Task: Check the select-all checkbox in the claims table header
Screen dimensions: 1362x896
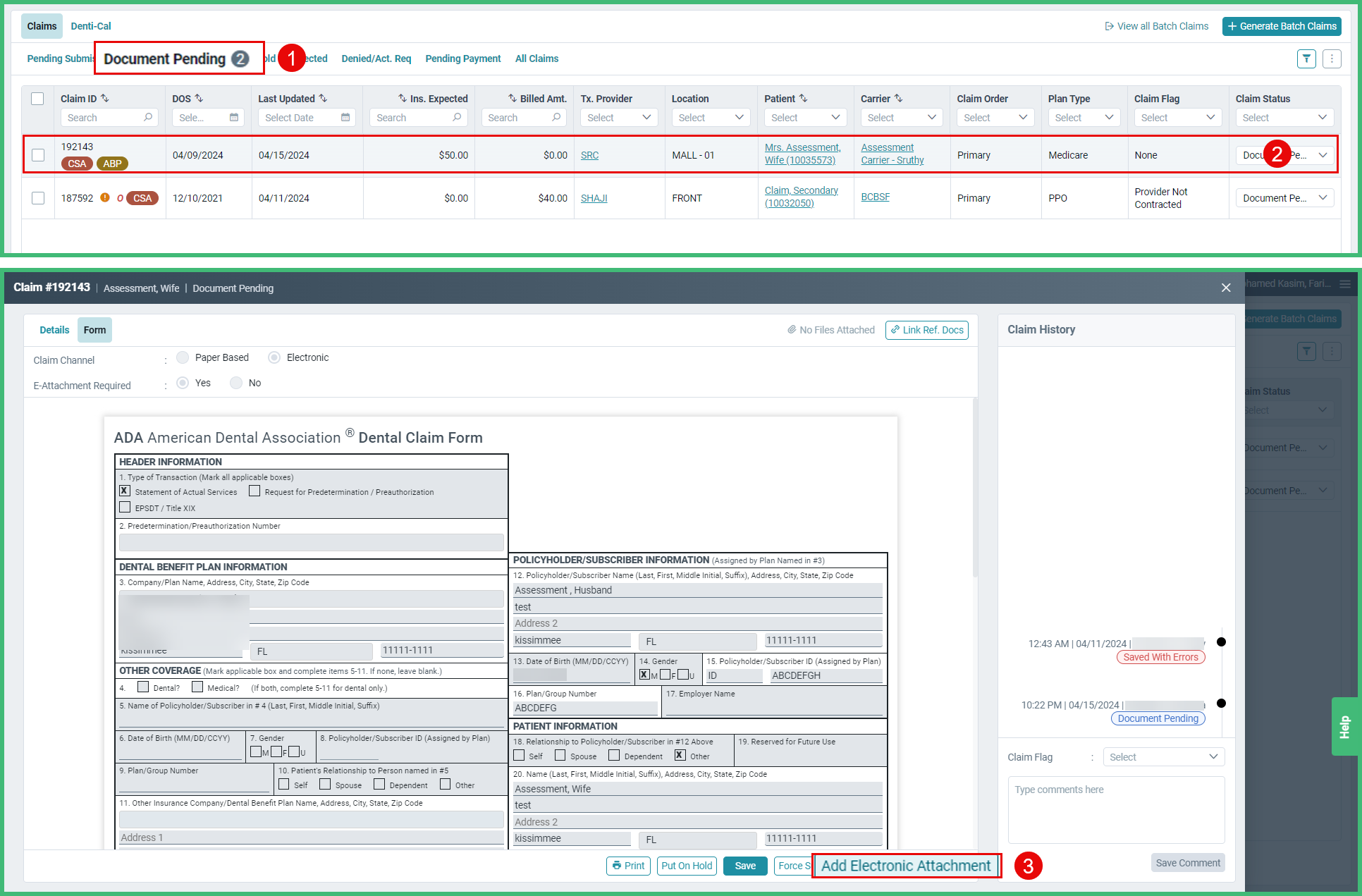Action: 38,99
